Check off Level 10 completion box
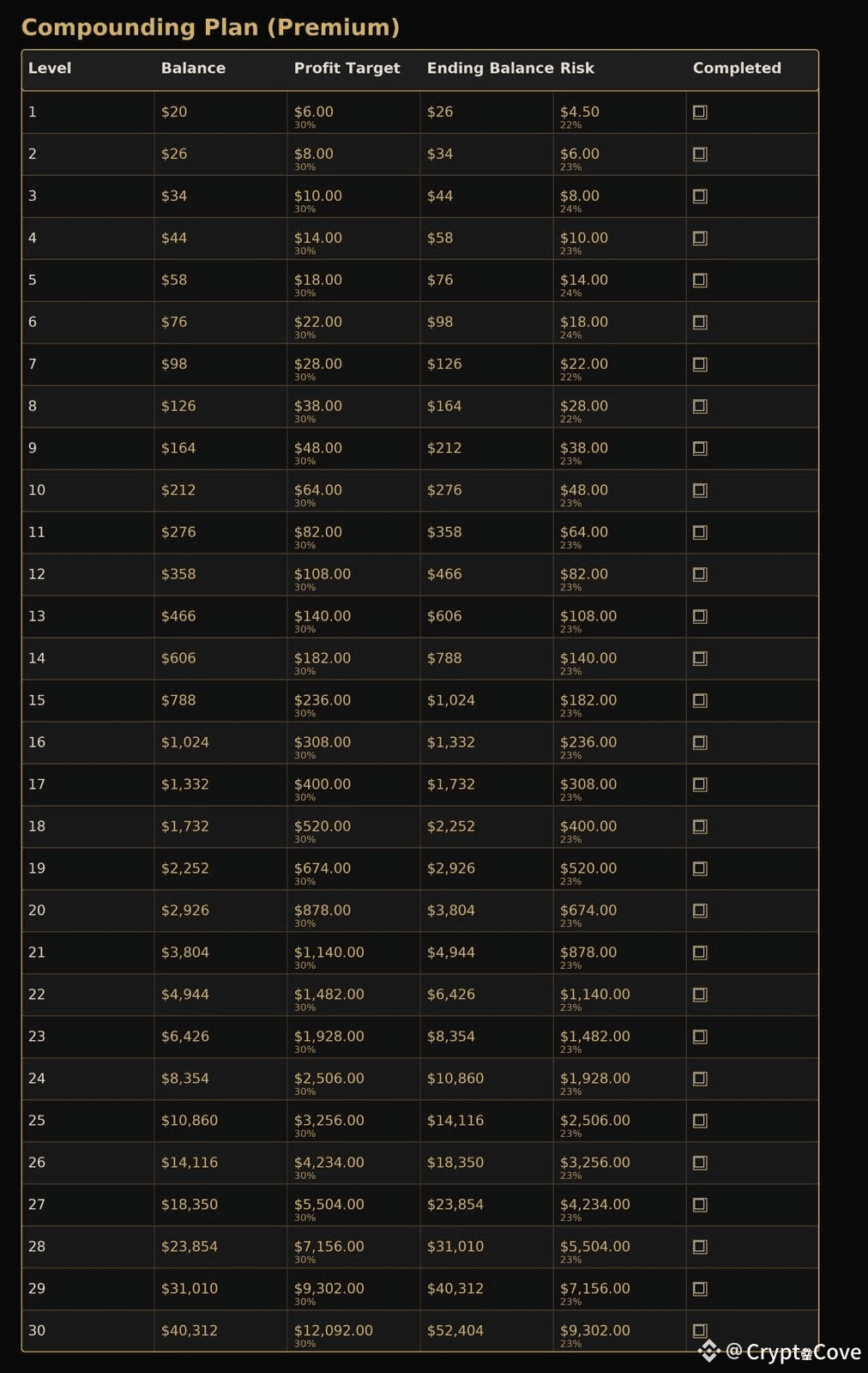This screenshot has height=1373, width=868. (700, 491)
